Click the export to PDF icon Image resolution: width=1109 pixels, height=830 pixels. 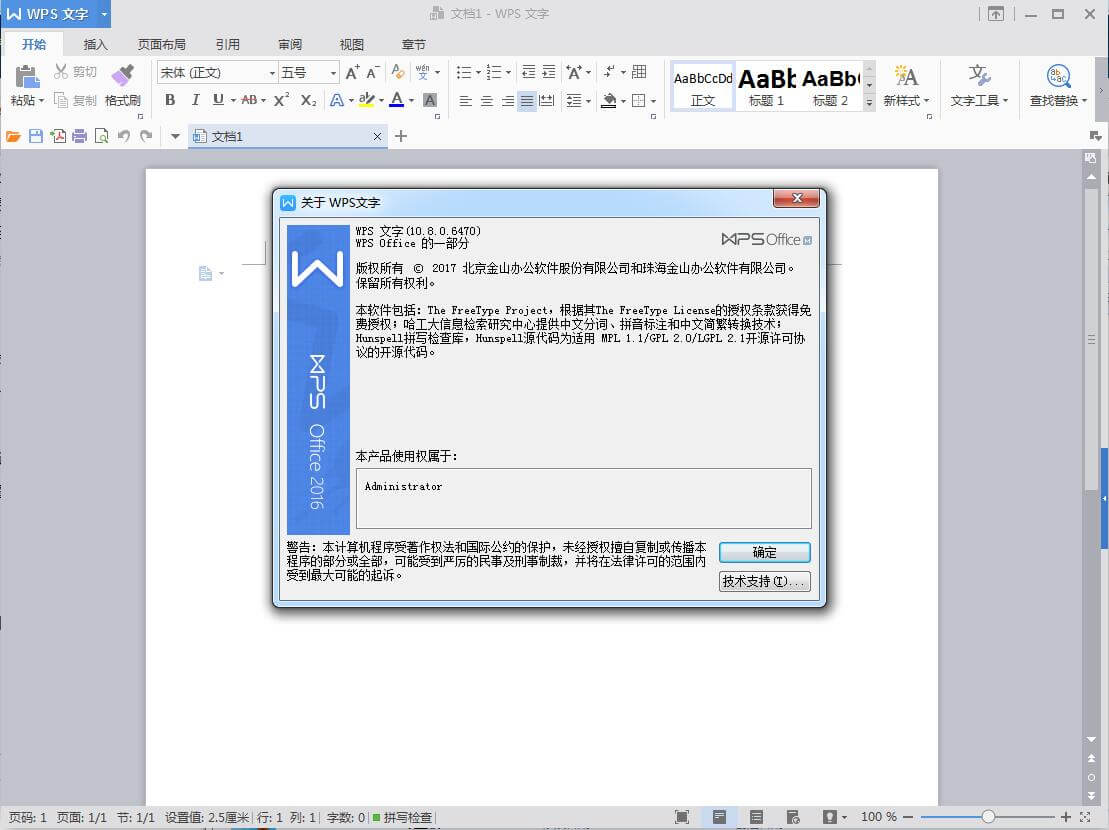click(x=58, y=136)
